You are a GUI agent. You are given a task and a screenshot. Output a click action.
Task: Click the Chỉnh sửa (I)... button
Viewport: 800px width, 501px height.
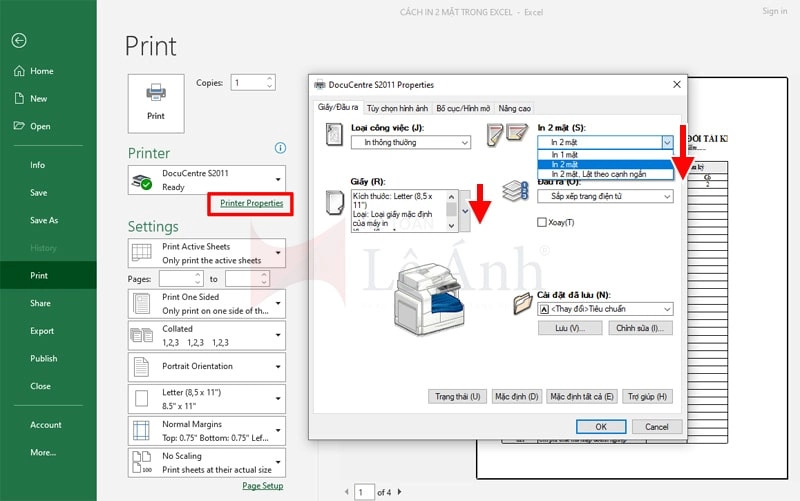[x=640, y=328]
